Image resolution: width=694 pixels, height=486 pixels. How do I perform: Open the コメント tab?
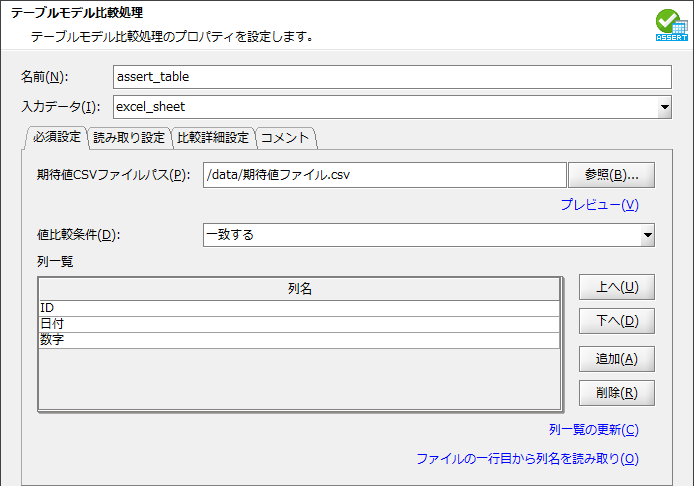[x=286, y=137]
